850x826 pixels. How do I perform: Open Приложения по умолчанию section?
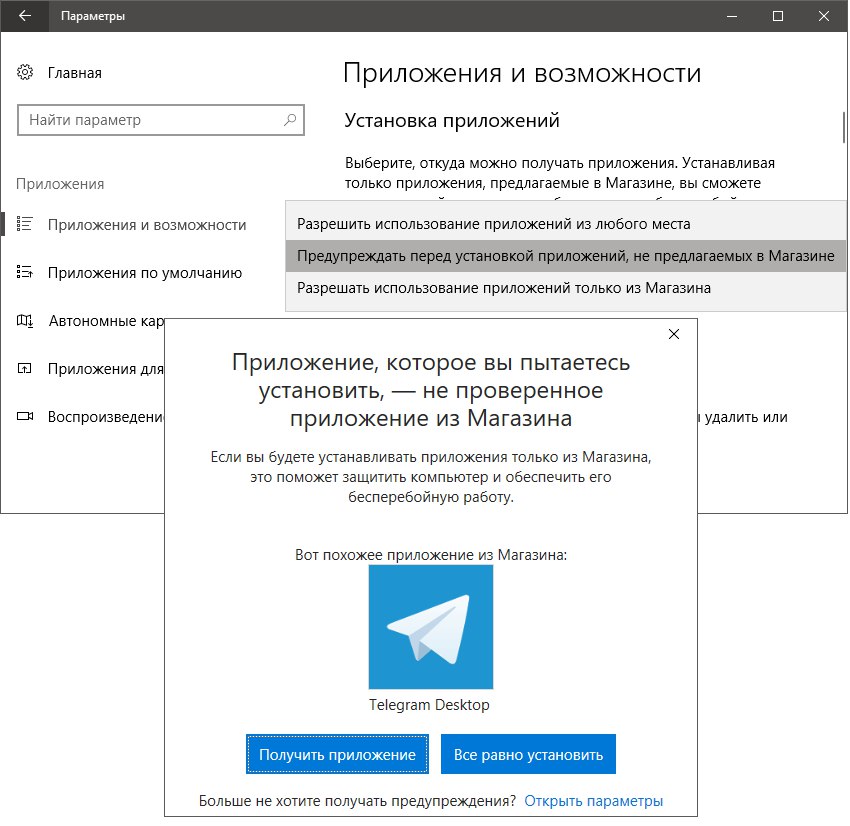pos(144,273)
